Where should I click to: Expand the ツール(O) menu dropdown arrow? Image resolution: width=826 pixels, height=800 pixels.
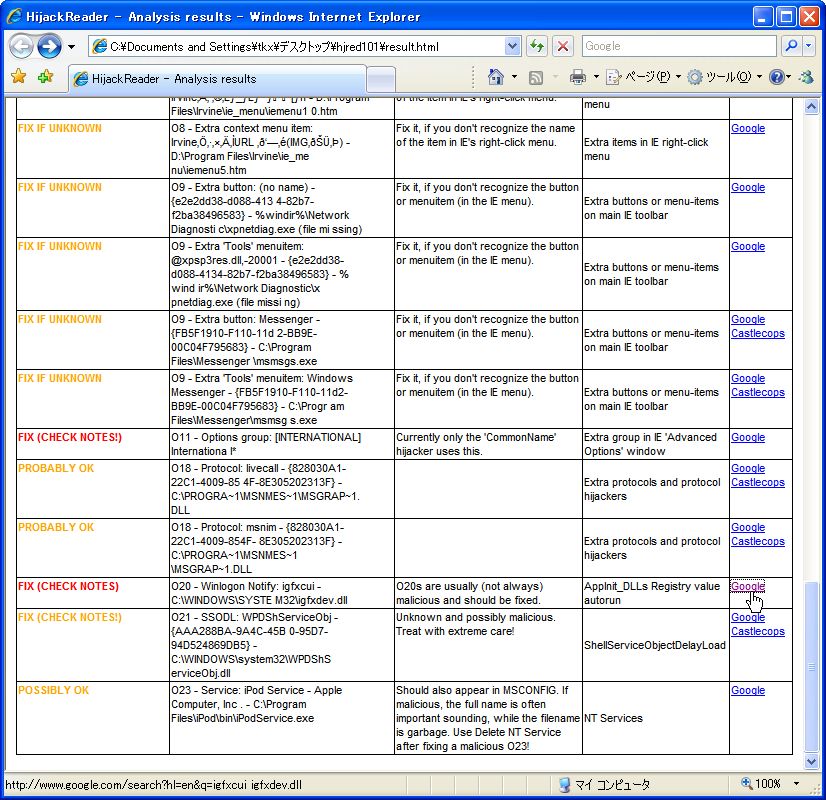[x=759, y=77]
